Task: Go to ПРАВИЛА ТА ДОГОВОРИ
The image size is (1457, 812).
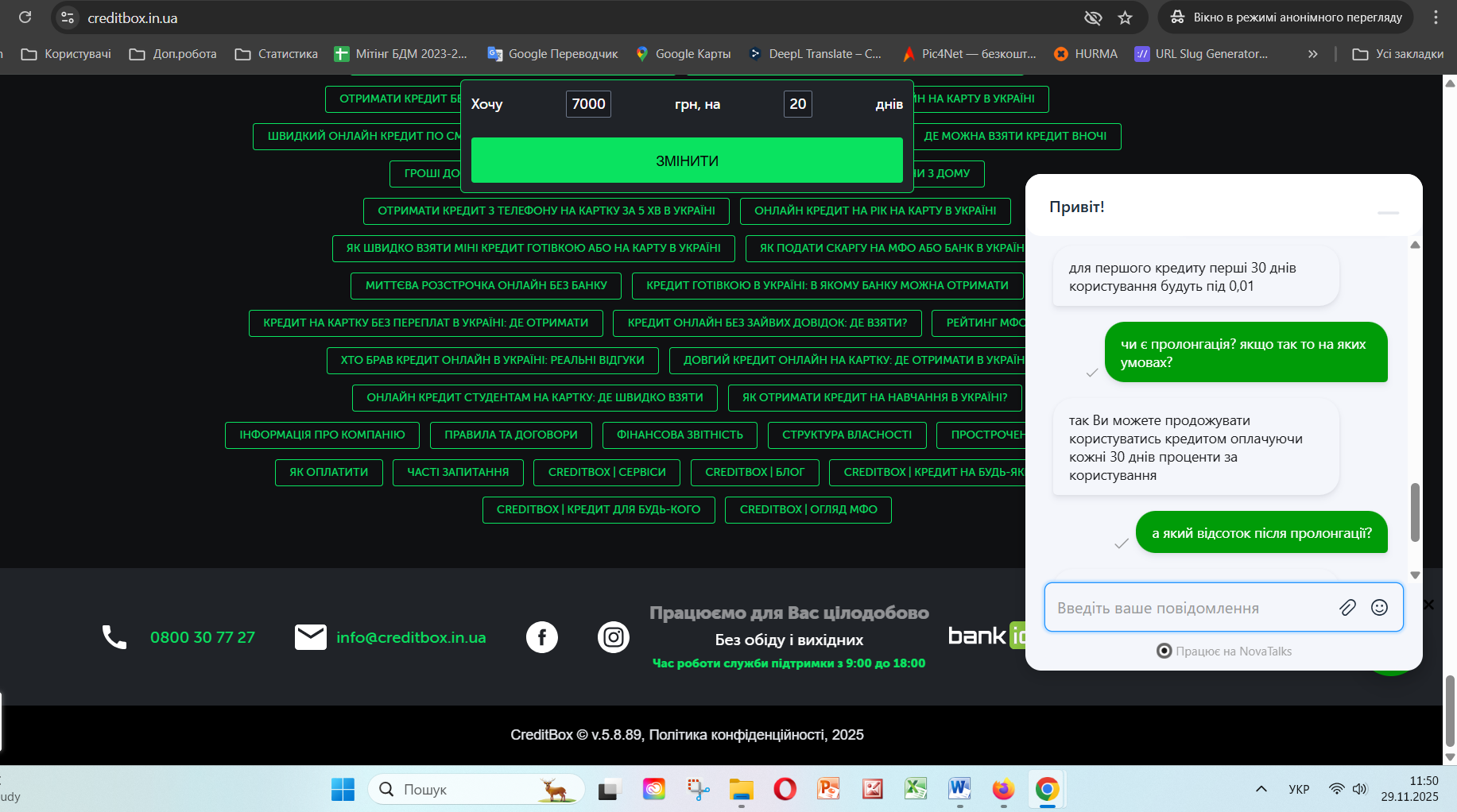Action: [511, 435]
